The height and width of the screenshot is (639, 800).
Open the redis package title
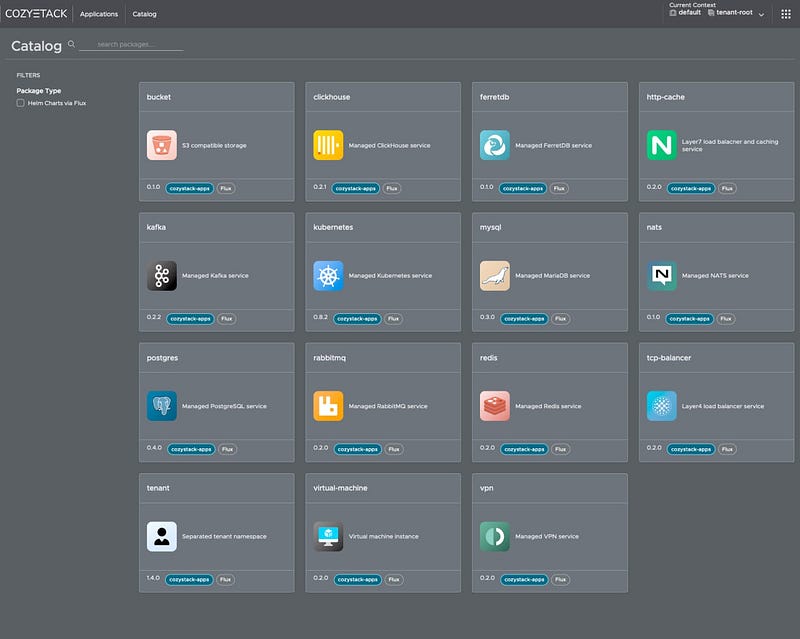(x=488, y=358)
